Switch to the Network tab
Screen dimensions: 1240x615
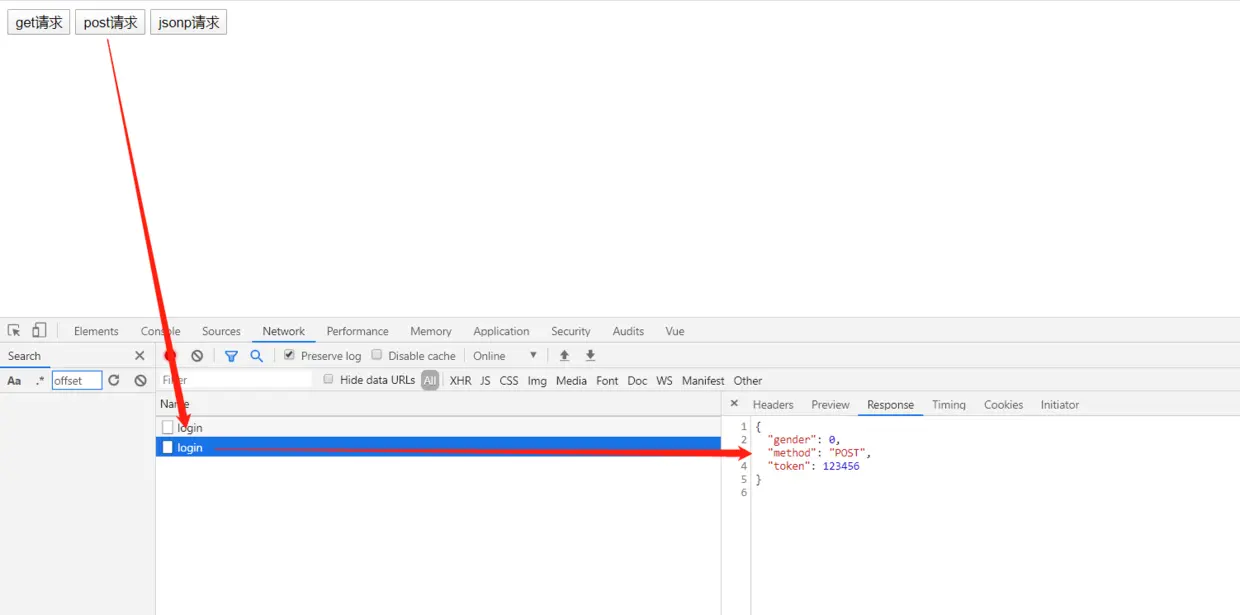pos(284,331)
